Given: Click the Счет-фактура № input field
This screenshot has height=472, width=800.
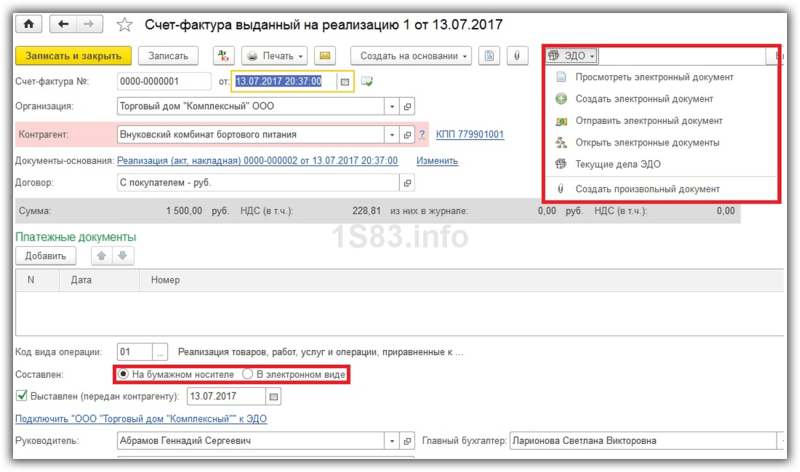Looking at the screenshot, I should coord(164,81).
